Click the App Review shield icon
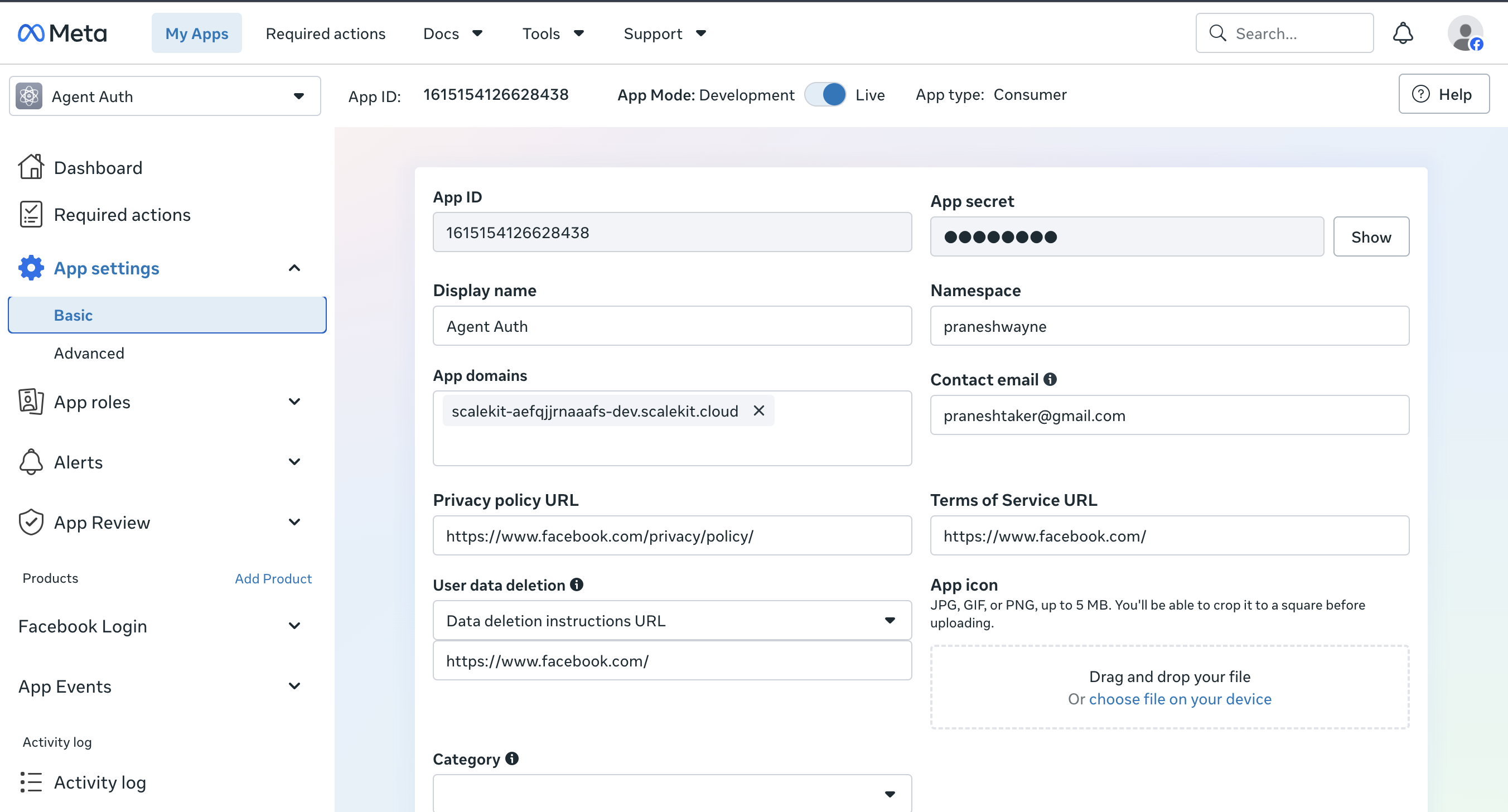This screenshot has height=812, width=1508. click(x=31, y=522)
